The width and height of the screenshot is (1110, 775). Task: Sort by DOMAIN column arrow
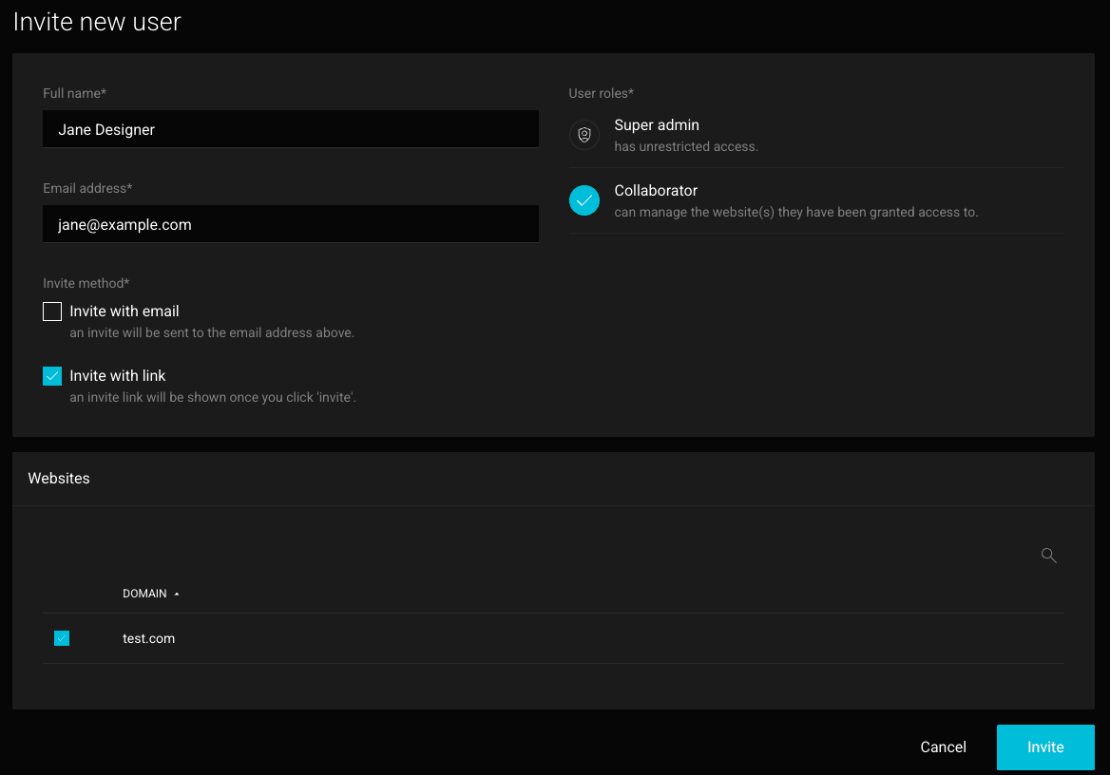tap(177, 594)
